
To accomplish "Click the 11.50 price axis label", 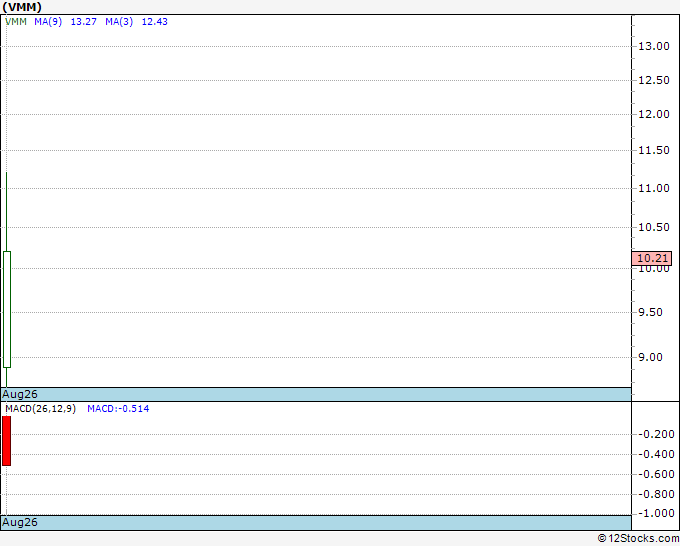I will click(654, 150).
